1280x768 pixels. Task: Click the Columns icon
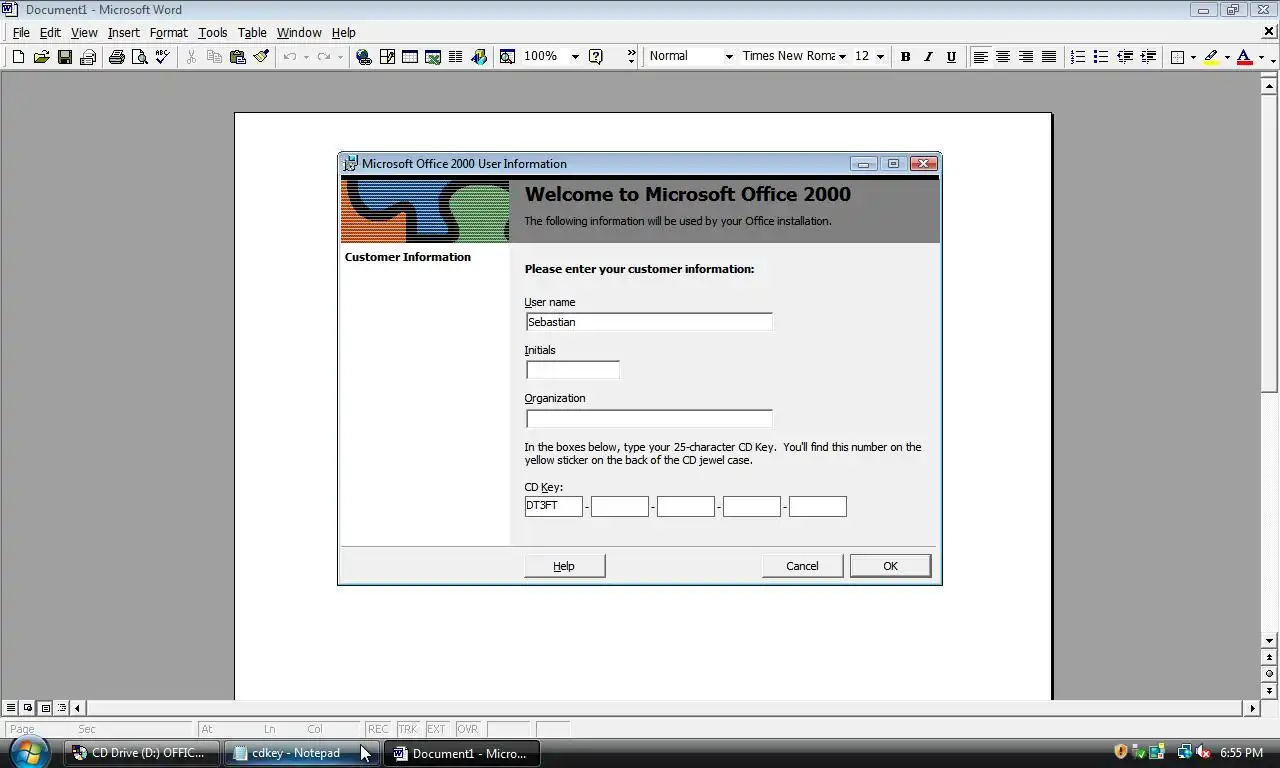[x=456, y=57]
